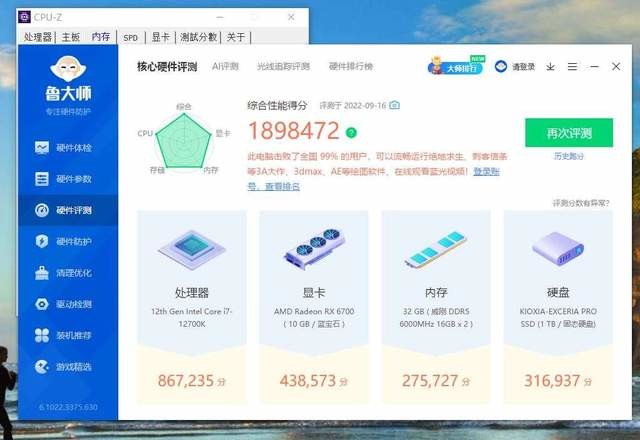The width and height of the screenshot is (640, 440).
Task: Click the green question mark by score
Action: [351, 132]
